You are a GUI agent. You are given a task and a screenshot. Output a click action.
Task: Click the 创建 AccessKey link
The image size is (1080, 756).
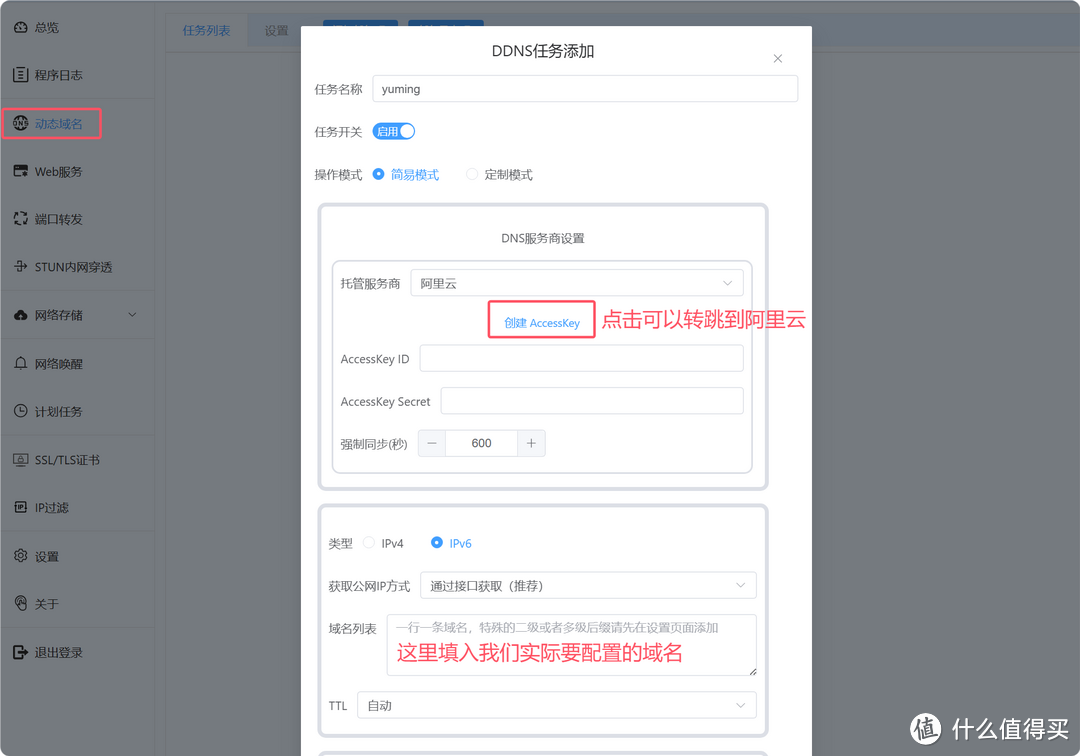click(542, 323)
